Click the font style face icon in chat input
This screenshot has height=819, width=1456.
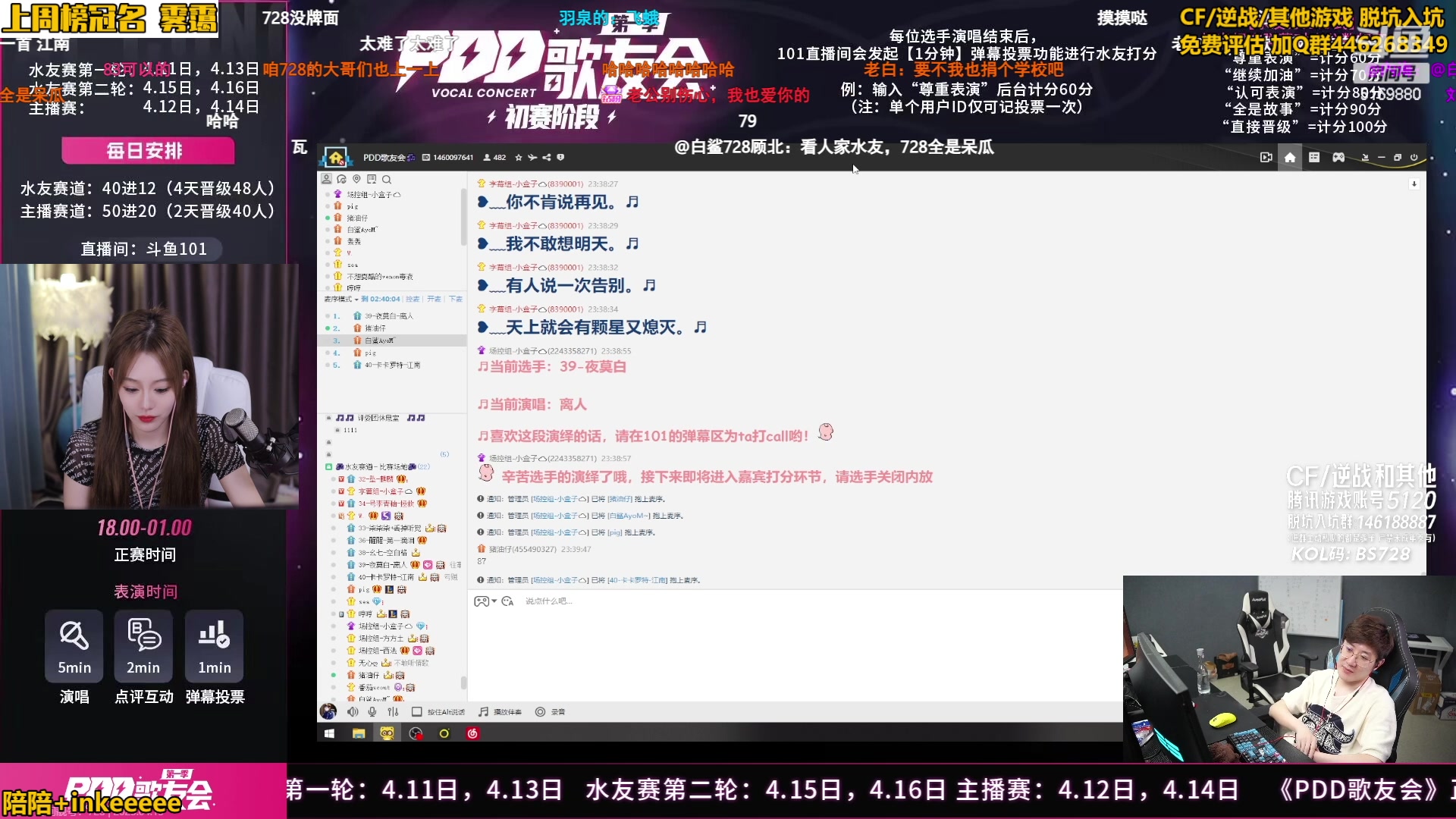click(x=507, y=601)
